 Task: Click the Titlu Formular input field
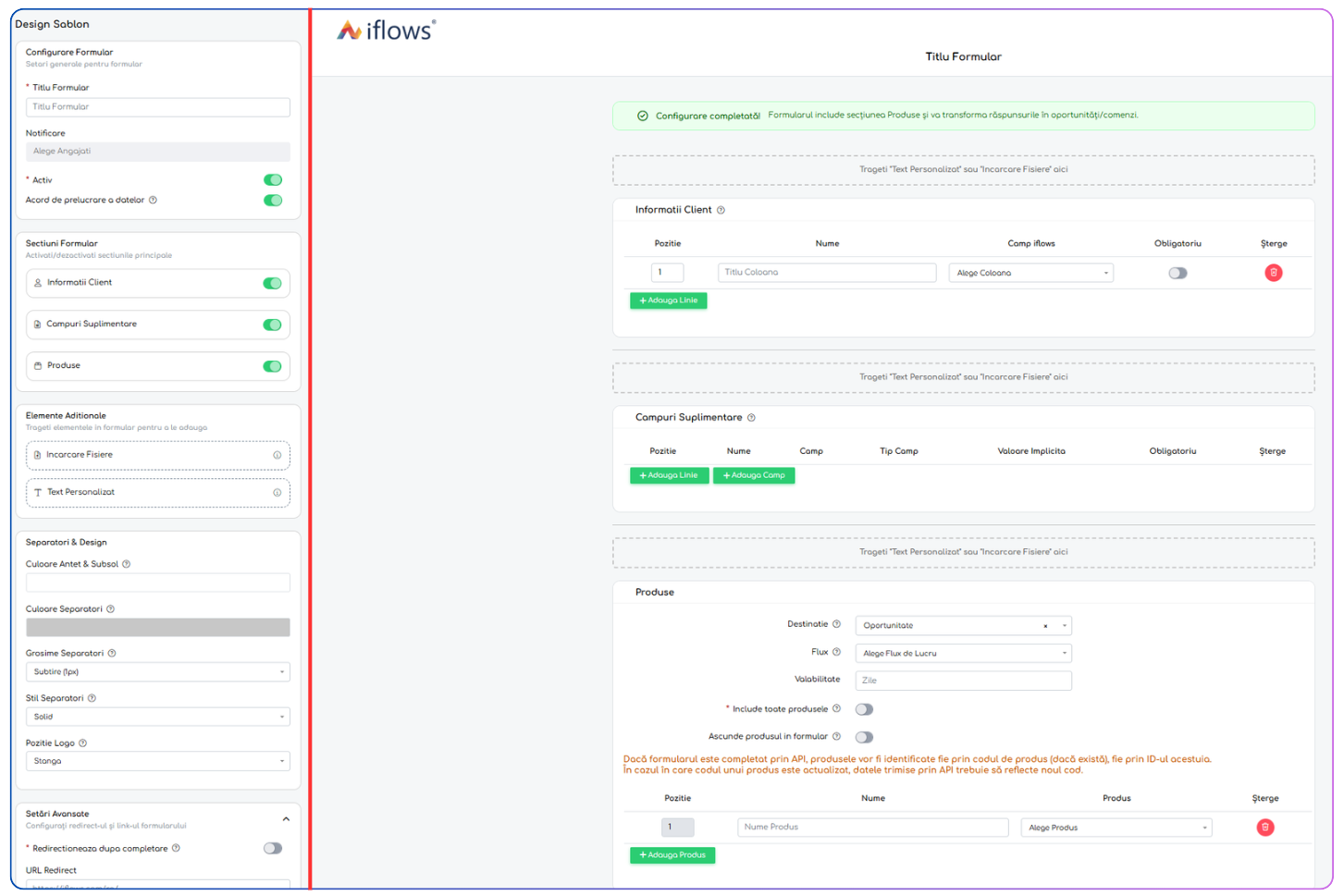coord(157,107)
